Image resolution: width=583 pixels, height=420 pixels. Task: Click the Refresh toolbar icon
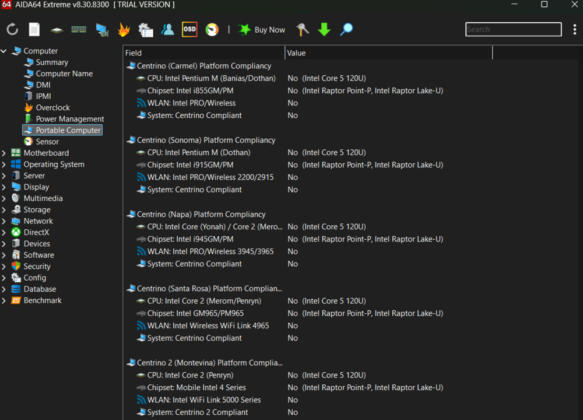coord(12,29)
